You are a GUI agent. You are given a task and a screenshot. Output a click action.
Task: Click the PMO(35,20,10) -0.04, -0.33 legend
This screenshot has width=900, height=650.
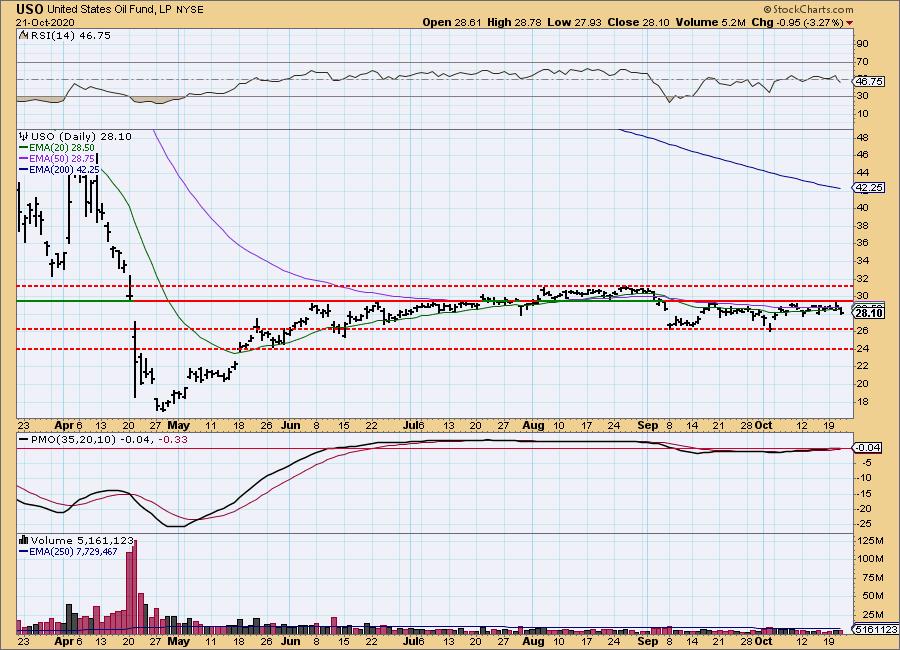109,440
